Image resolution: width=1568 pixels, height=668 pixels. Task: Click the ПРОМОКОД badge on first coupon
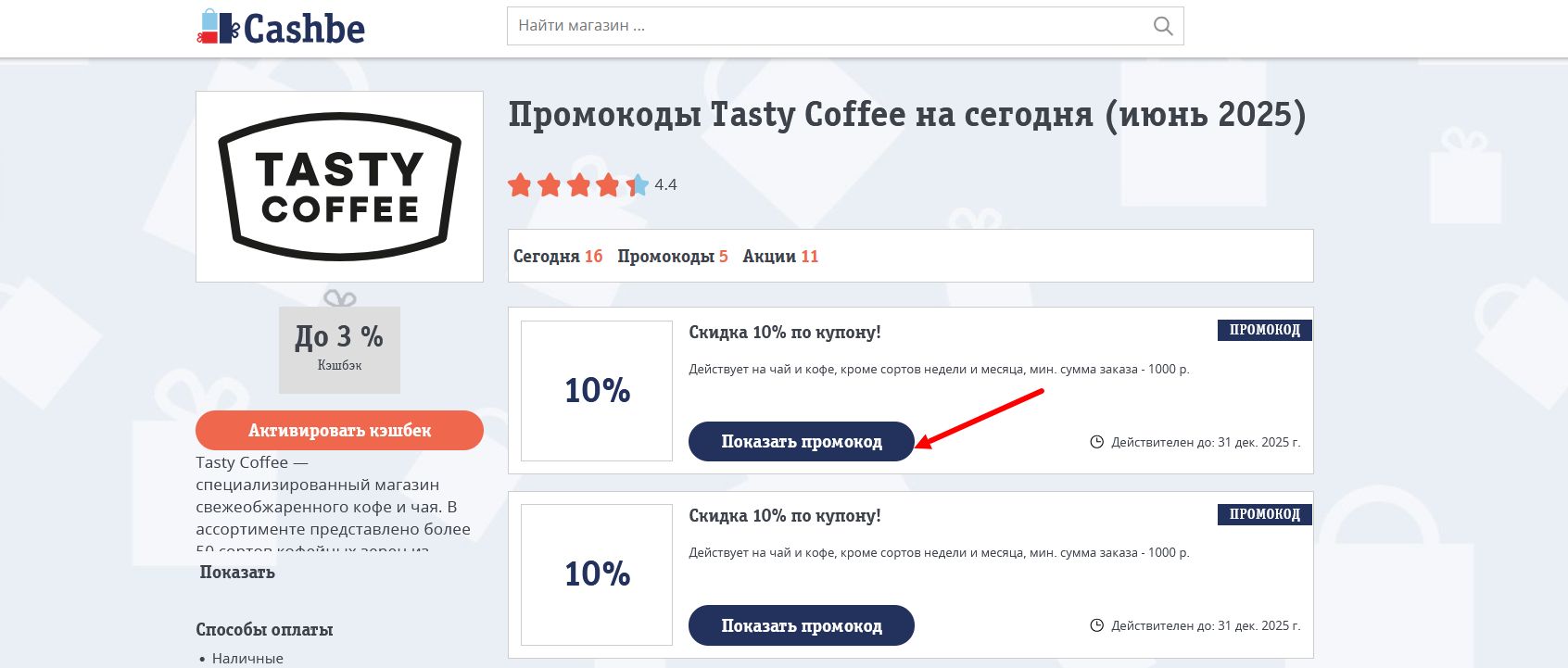pos(1265,330)
